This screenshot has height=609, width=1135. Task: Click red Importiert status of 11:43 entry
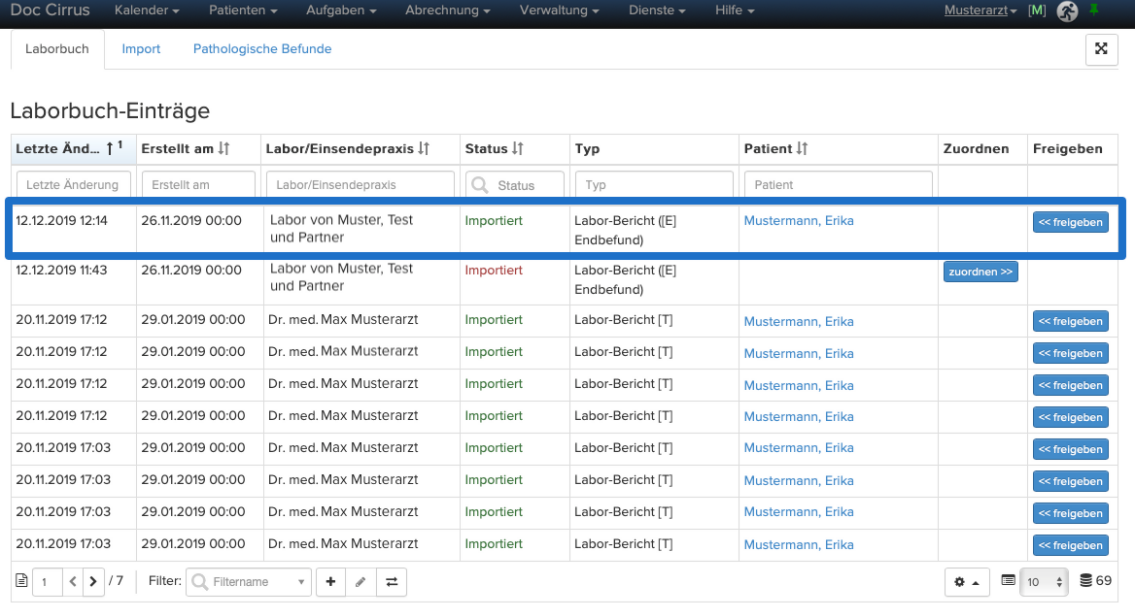pos(494,270)
